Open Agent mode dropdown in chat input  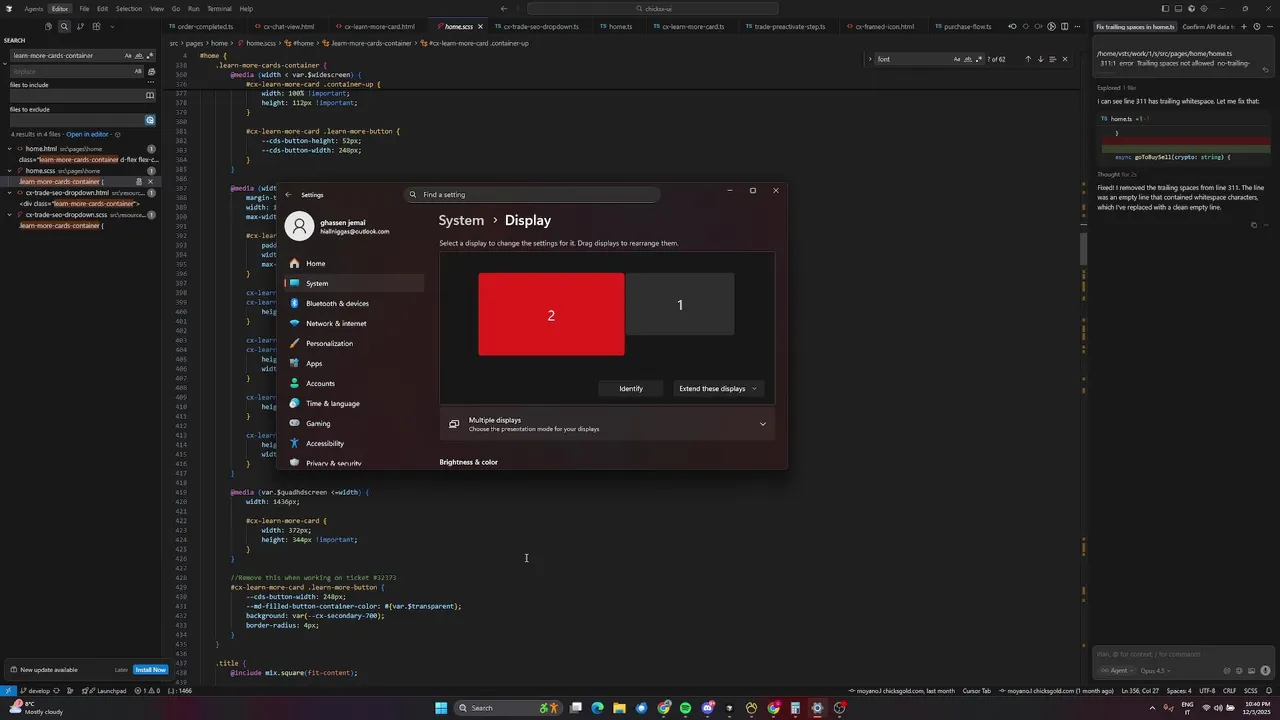1118,671
